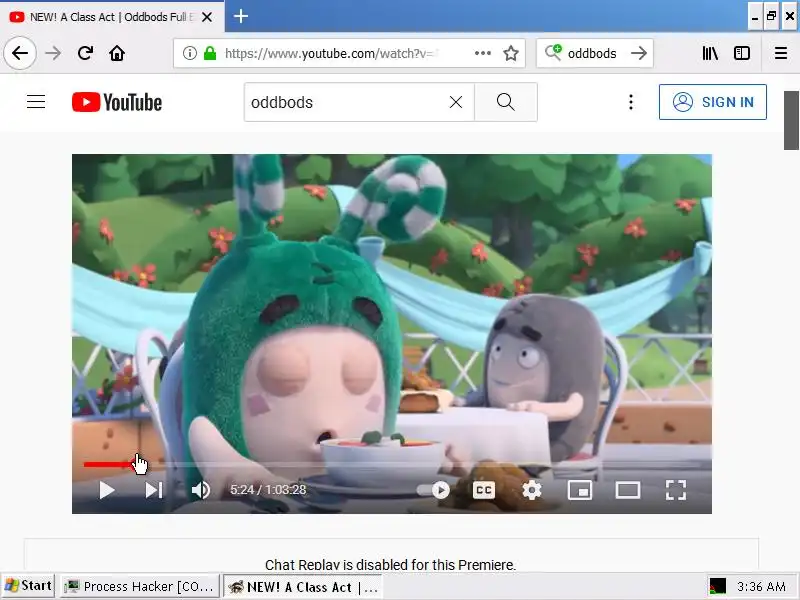Switch to Process Hacker taskbar window

coord(140,586)
